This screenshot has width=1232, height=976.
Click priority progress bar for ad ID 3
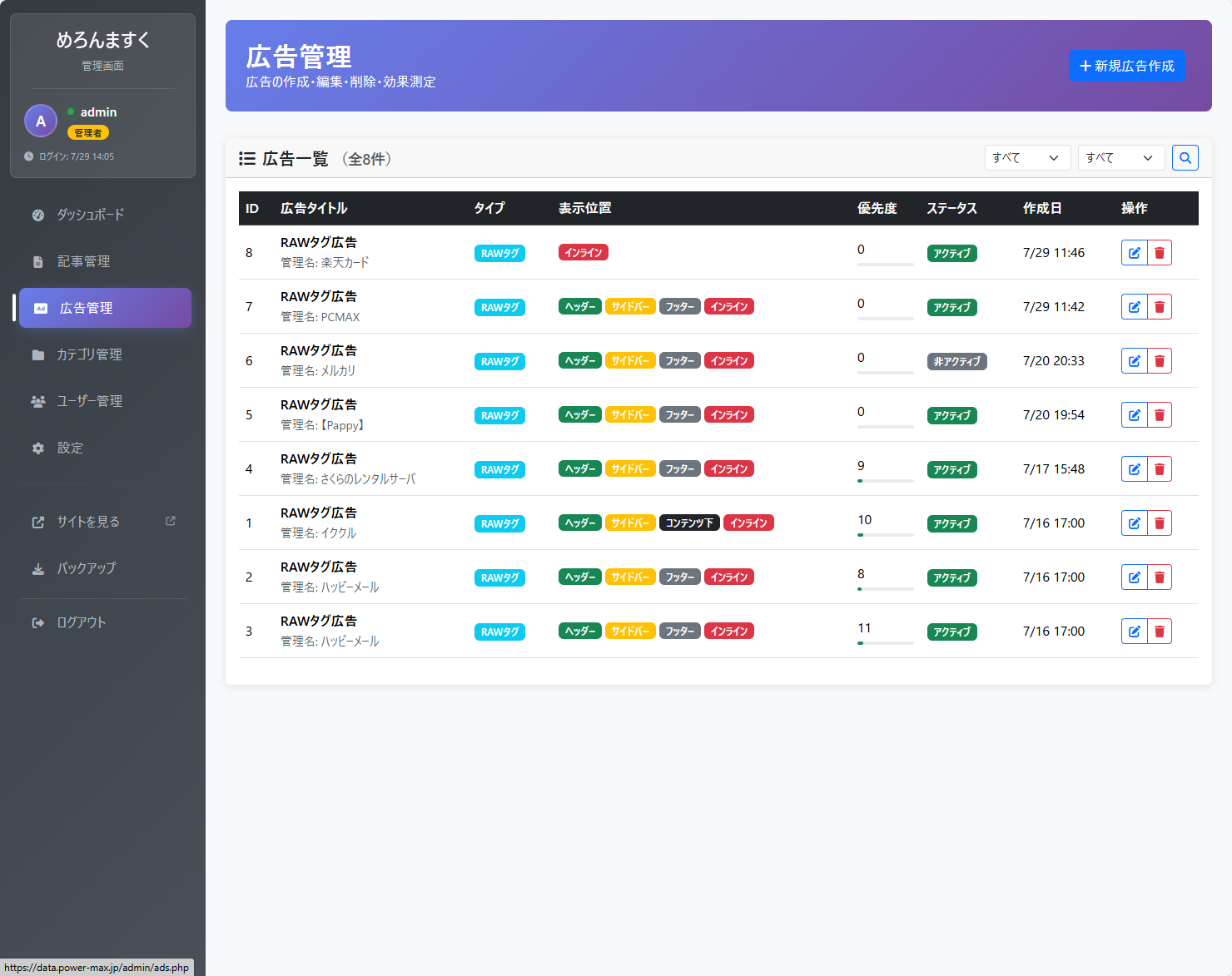885,643
